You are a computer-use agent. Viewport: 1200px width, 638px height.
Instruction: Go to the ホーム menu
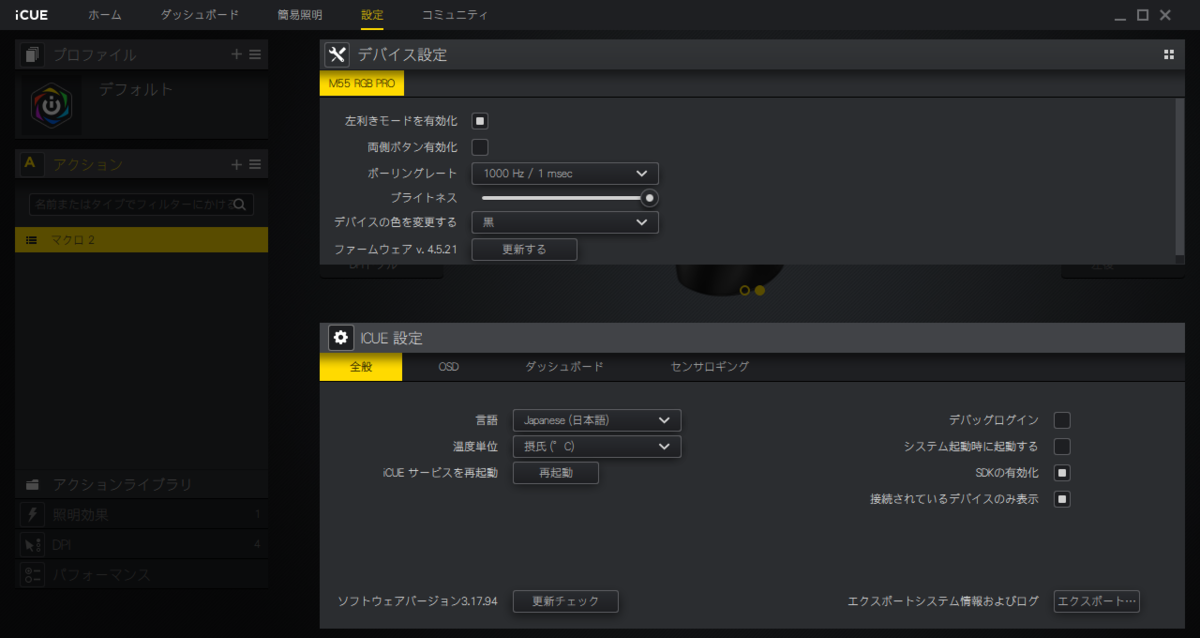click(105, 15)
